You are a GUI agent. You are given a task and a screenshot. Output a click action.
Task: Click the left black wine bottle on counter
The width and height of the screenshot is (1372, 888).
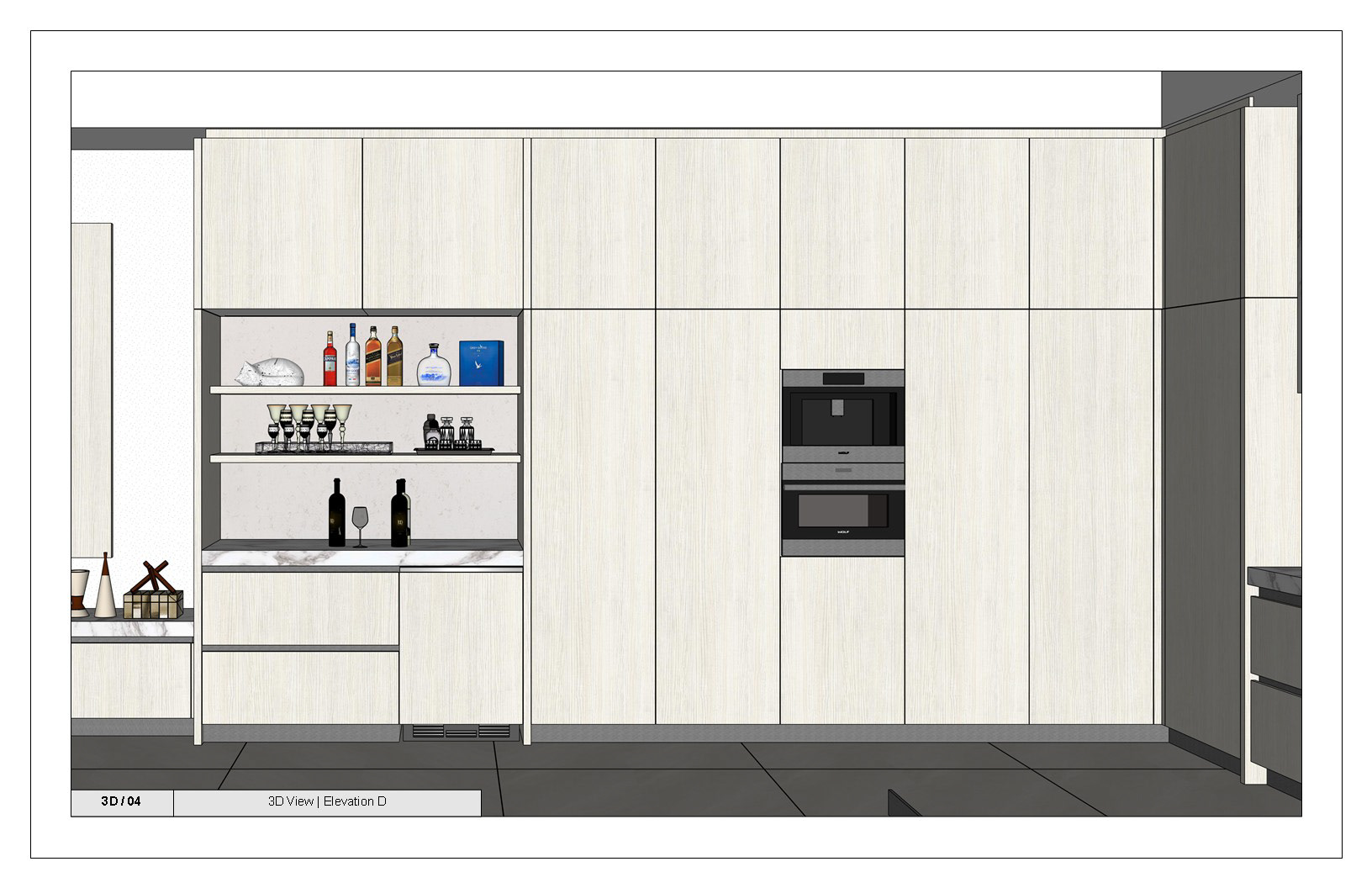tap(336, 513)
